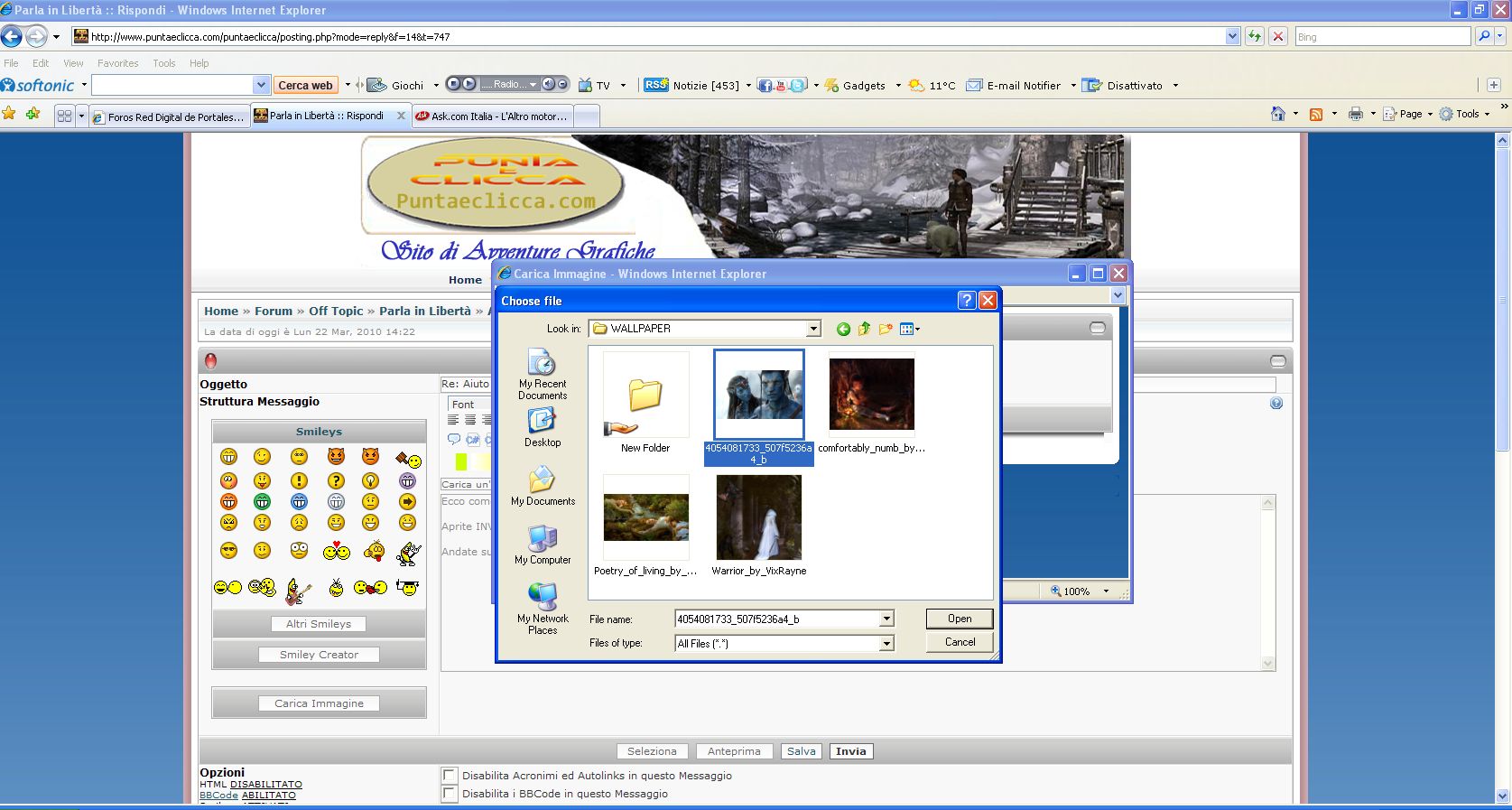Image resolution: width=1512 pixels, height=810 pixels.
Task: Expand the File name dropdown
Action: 886,619
